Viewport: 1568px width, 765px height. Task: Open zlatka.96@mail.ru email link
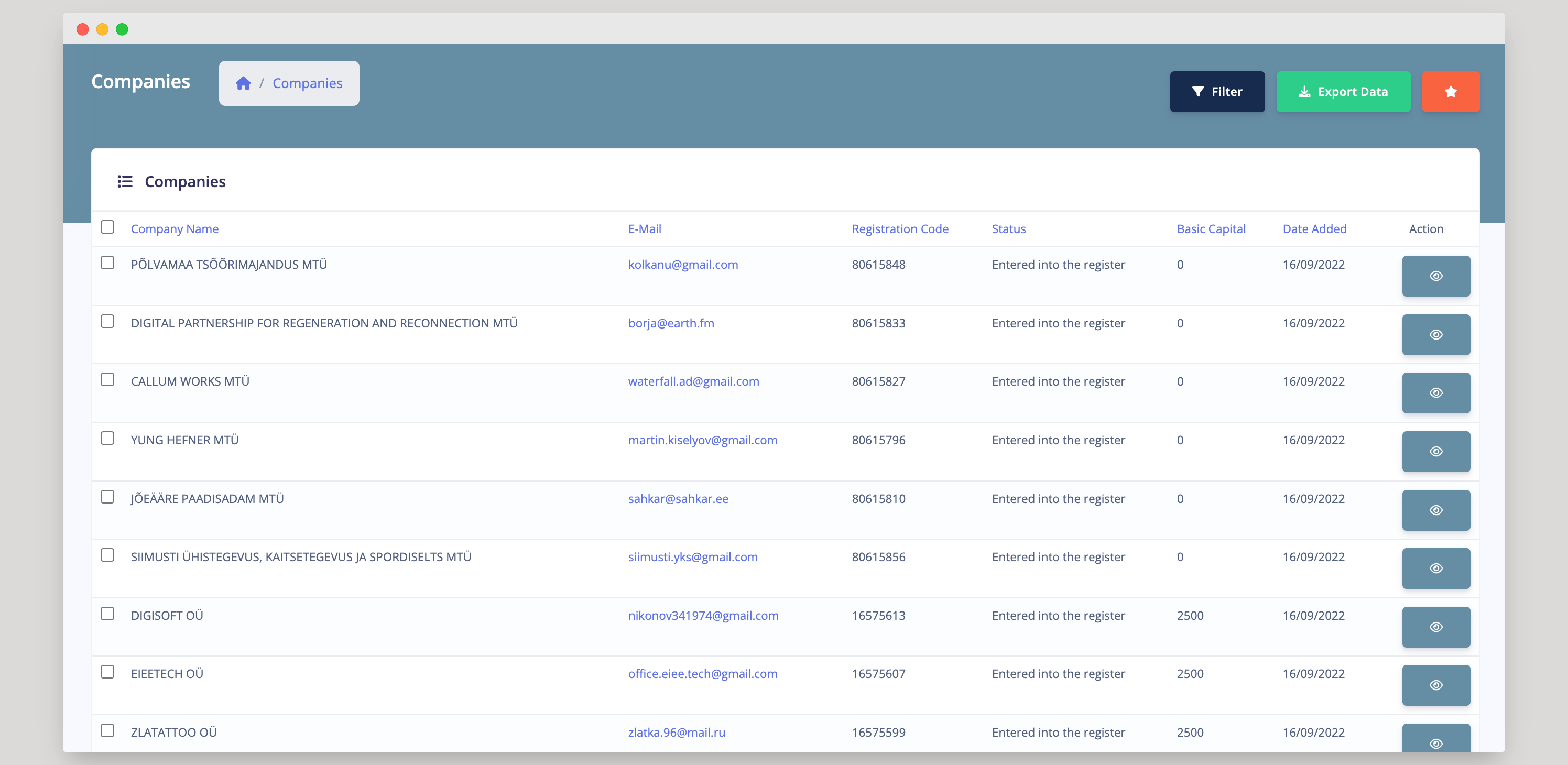pos(676,732)
